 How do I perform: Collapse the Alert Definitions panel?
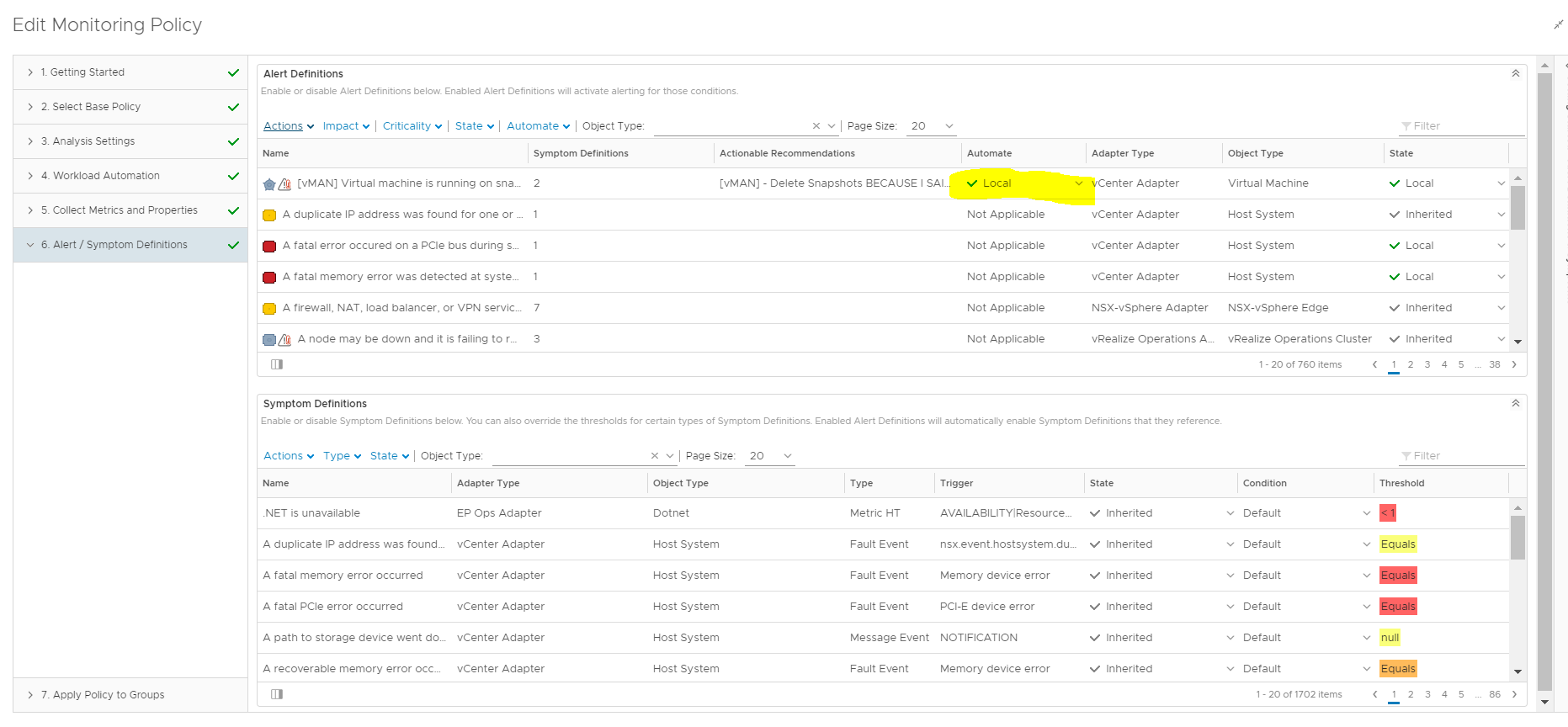(x=1515, y=73)
